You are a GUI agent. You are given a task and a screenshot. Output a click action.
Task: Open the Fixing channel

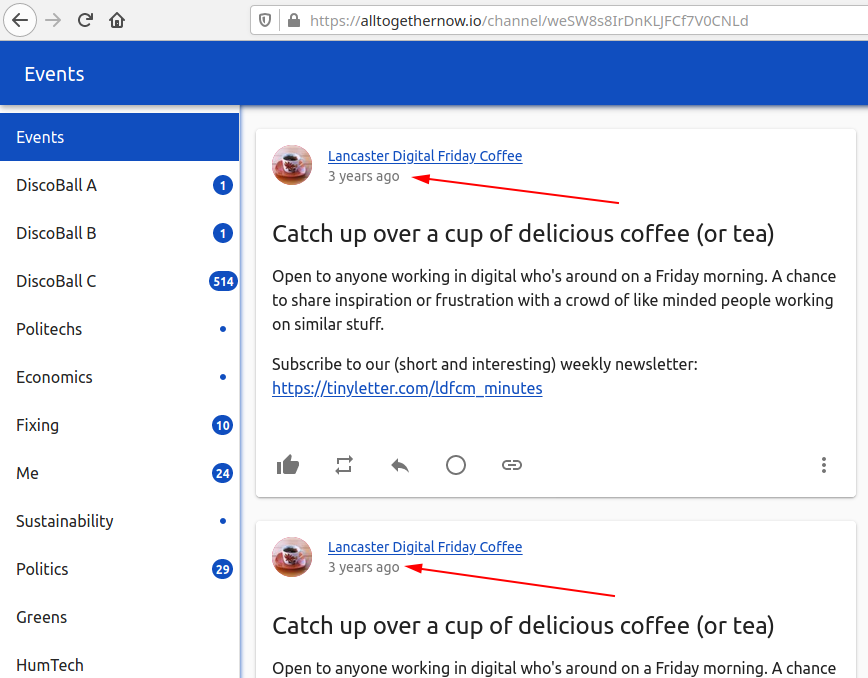point(37,425)
